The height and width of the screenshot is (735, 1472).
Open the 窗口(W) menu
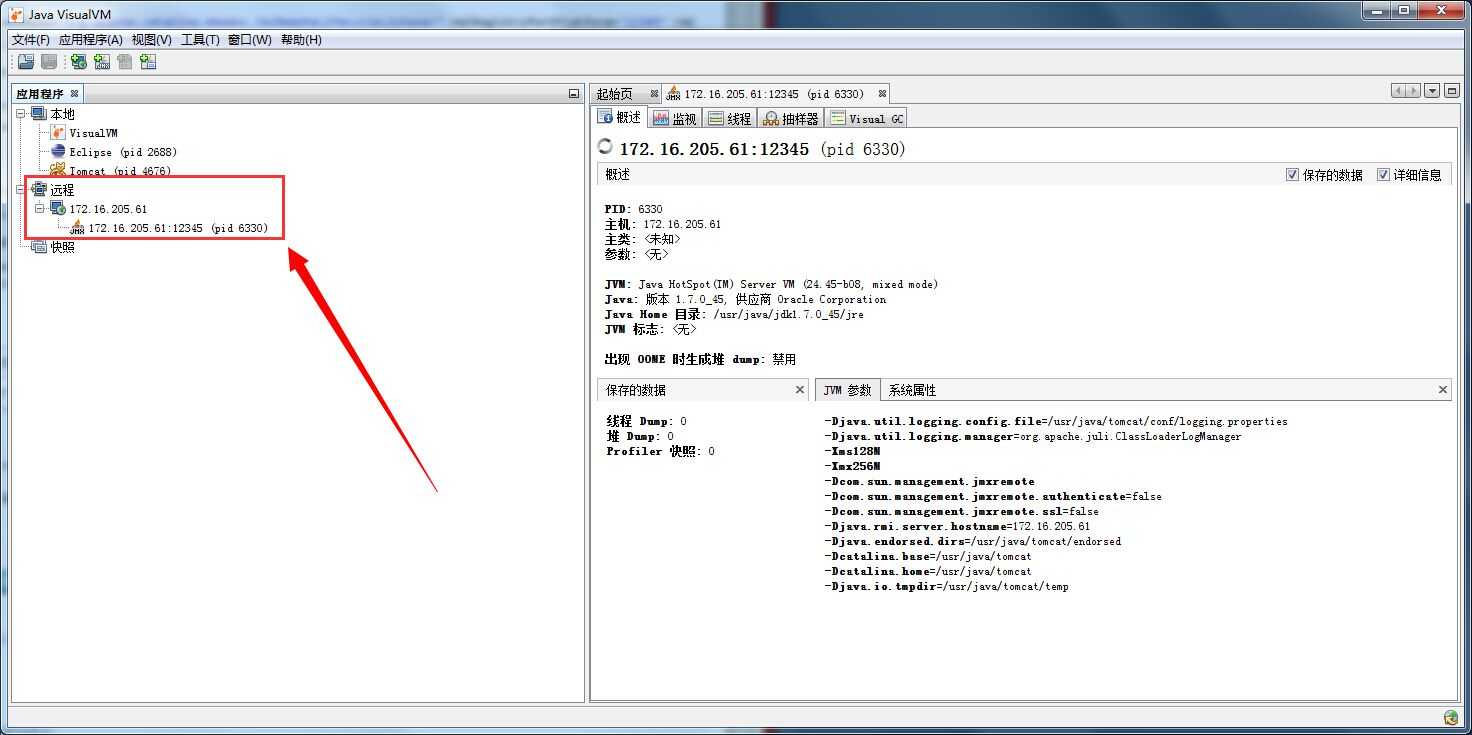click(250, 40)
